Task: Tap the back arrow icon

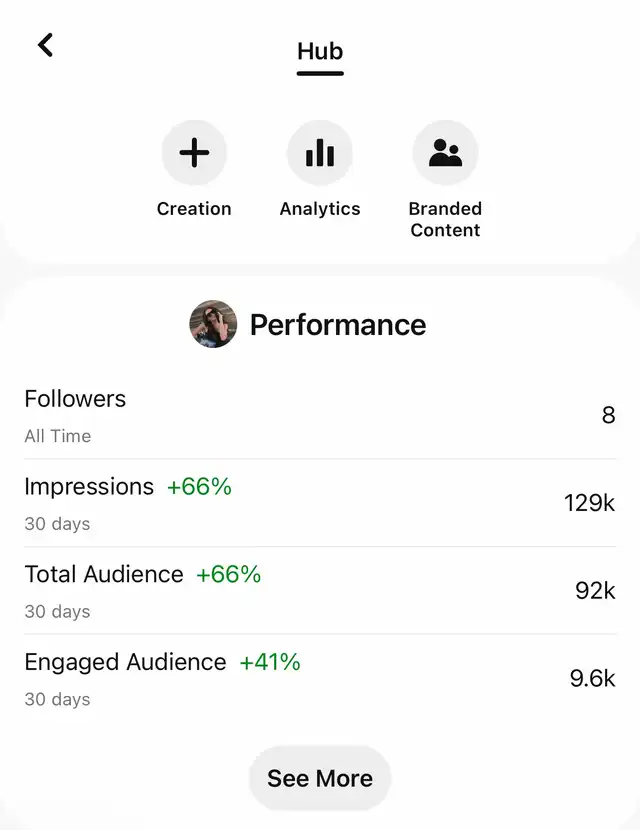Action: [45, 45]
